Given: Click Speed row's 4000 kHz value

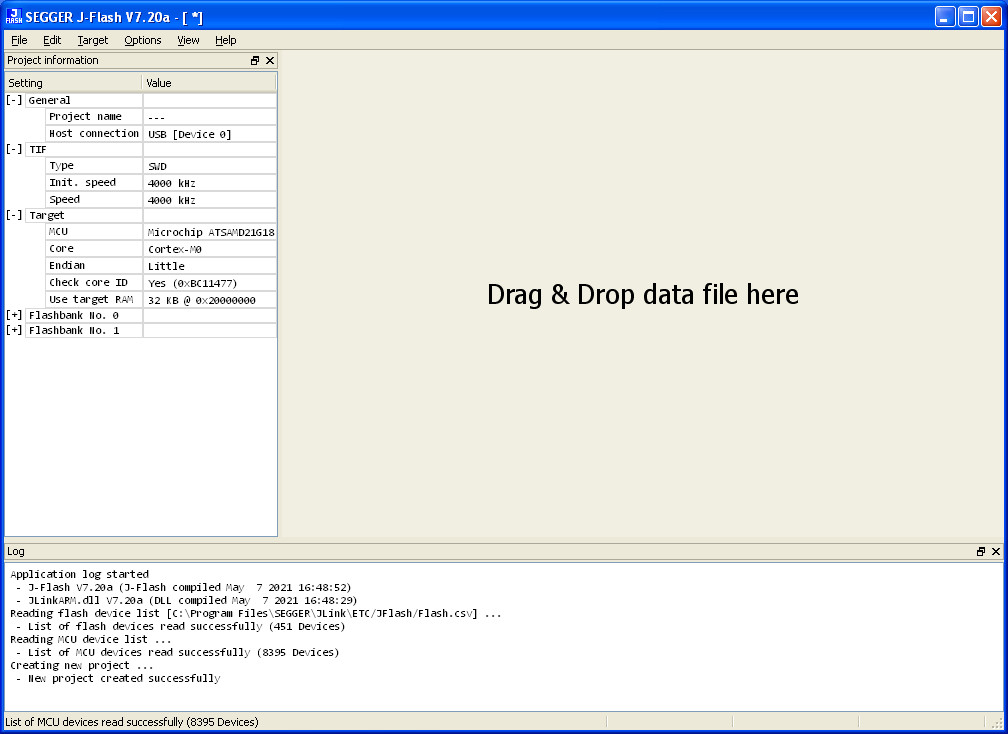Looking at the screenshot, I should [x=210, y=200].
